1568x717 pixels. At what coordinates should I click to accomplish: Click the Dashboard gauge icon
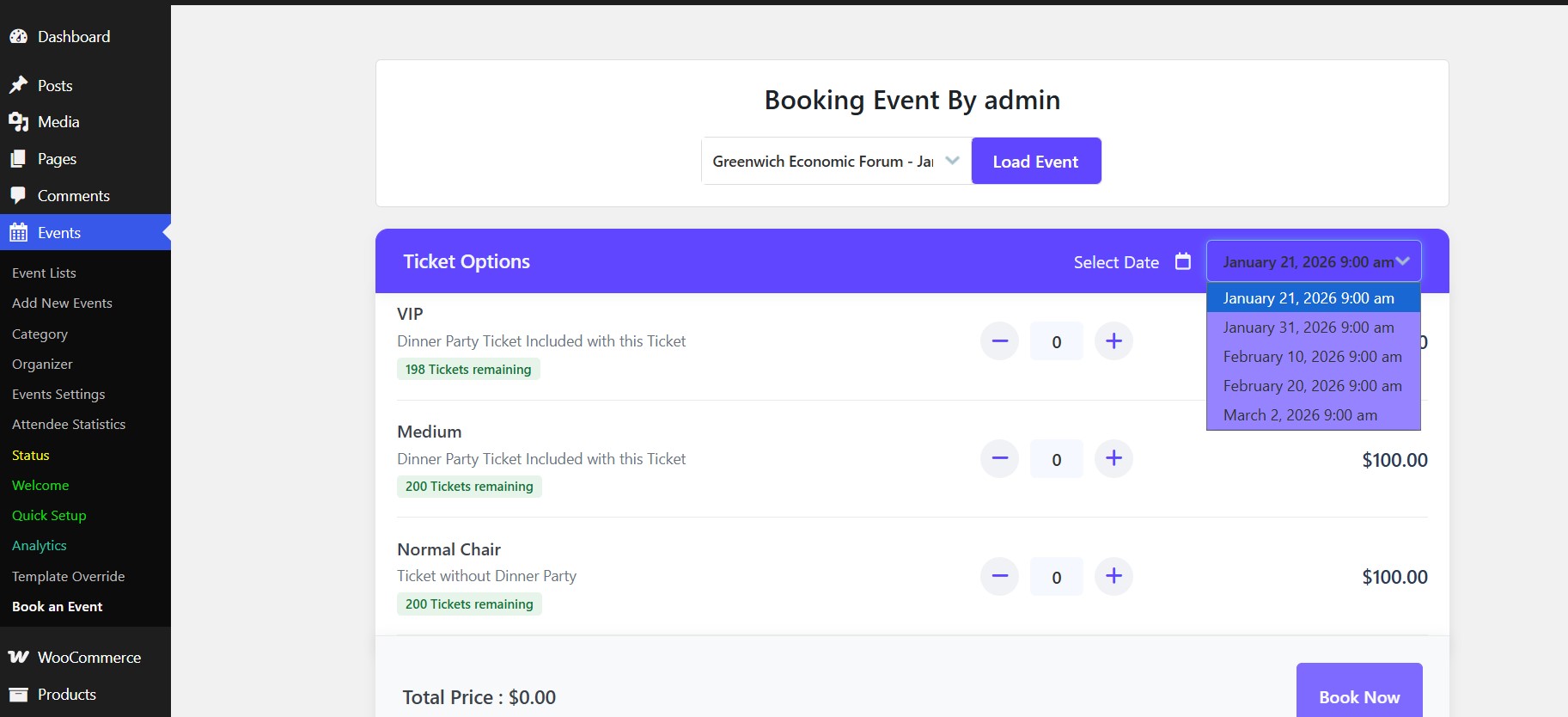pyautogui.click(x=18, y=37)
